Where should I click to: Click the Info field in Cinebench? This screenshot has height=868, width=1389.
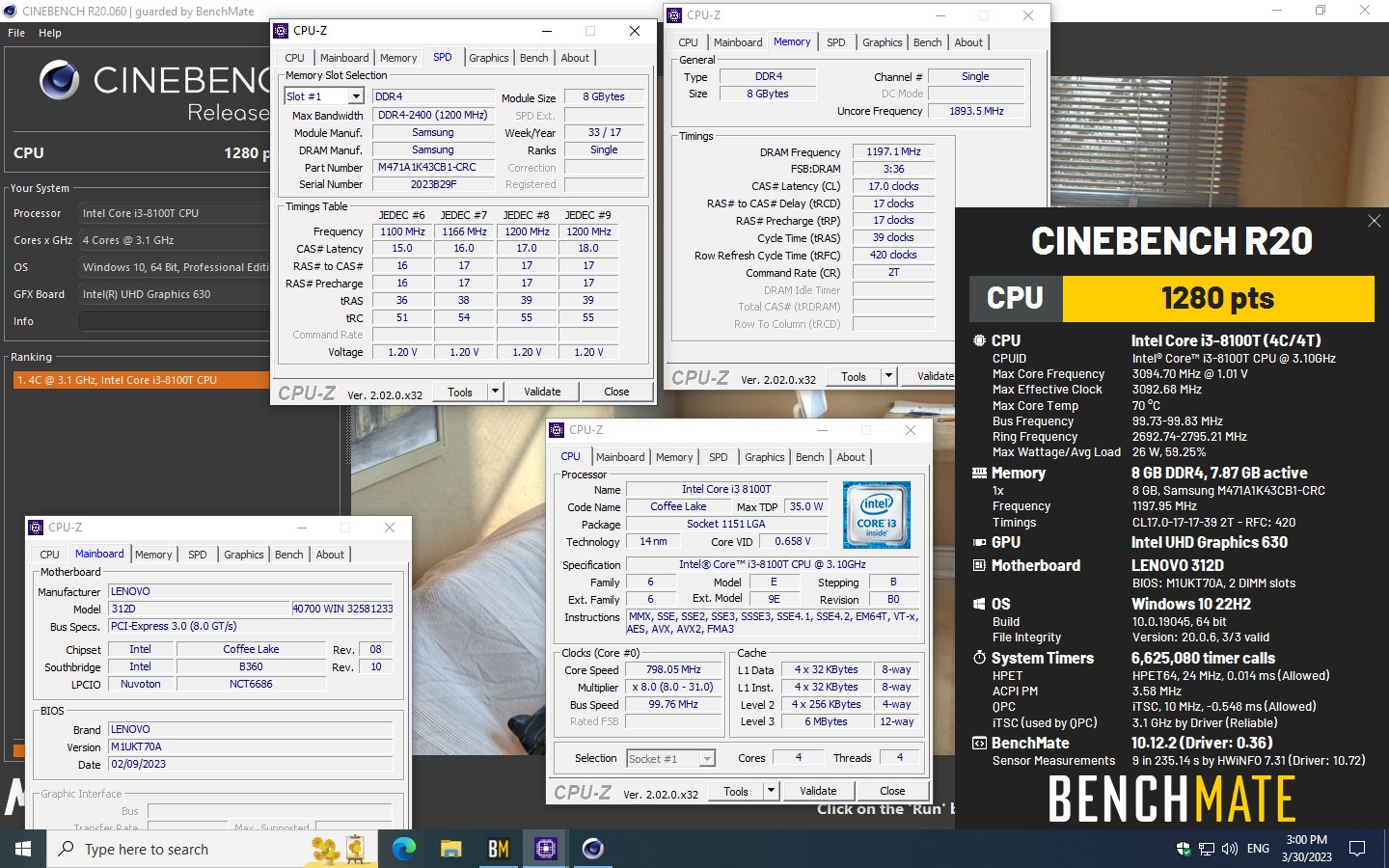click(174, 321)
